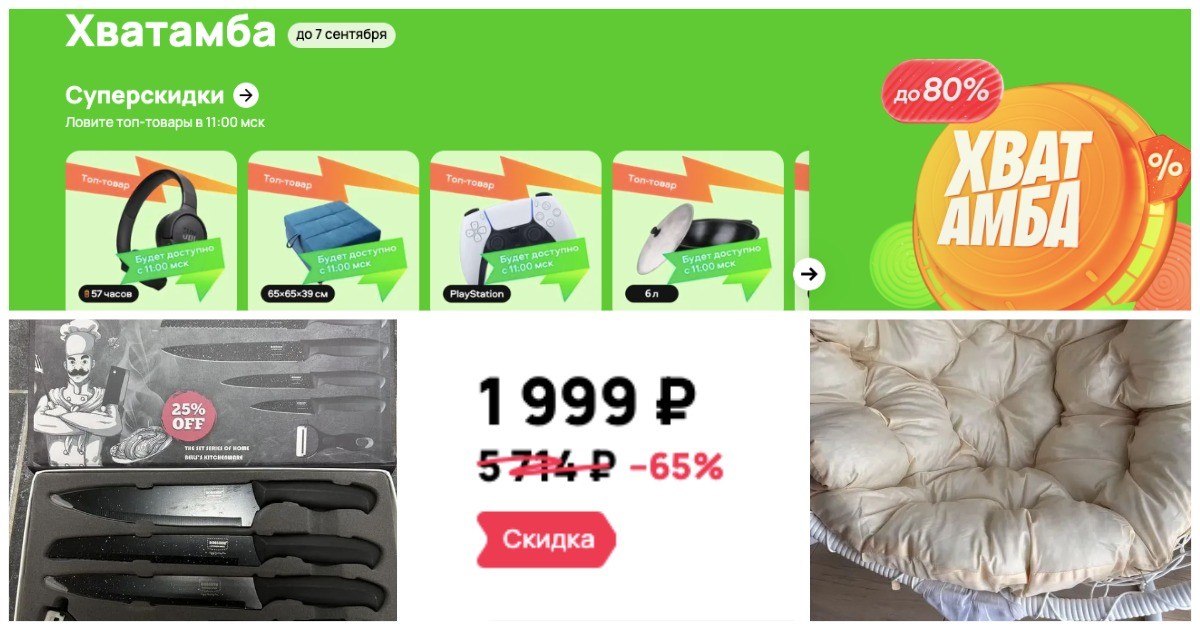Screen dimensions: 1200x630
Task: Click the Хватамба heading
Action: pyautogui.click(x=170, y=32)
